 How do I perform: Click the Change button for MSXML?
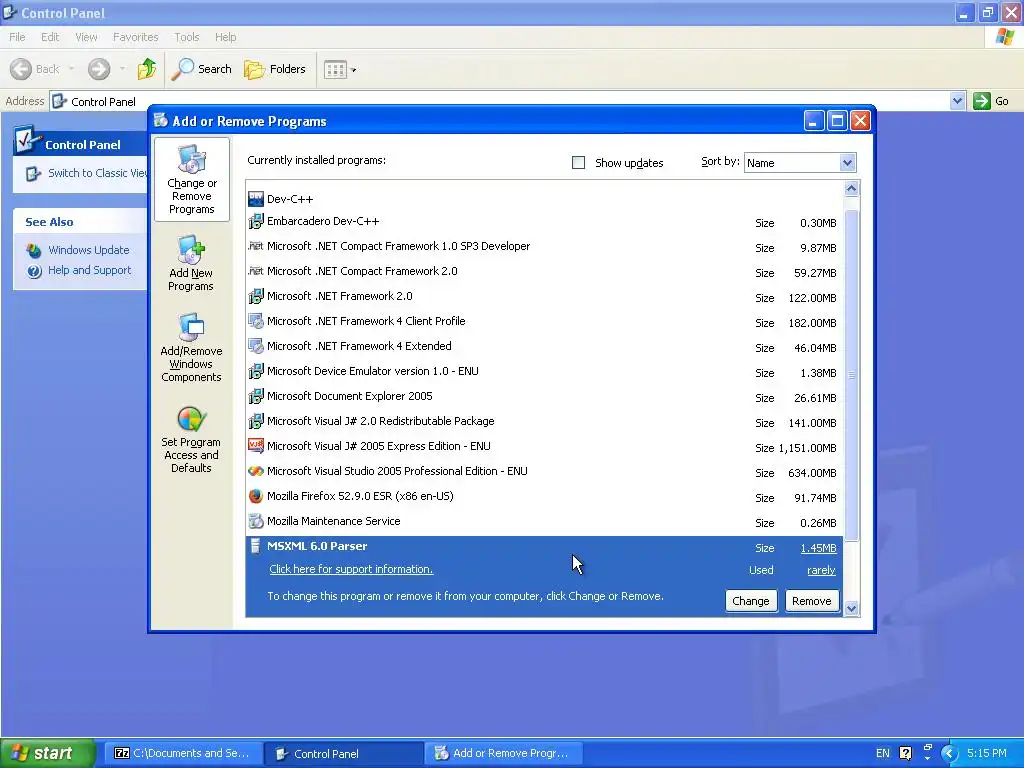[750, 601]
